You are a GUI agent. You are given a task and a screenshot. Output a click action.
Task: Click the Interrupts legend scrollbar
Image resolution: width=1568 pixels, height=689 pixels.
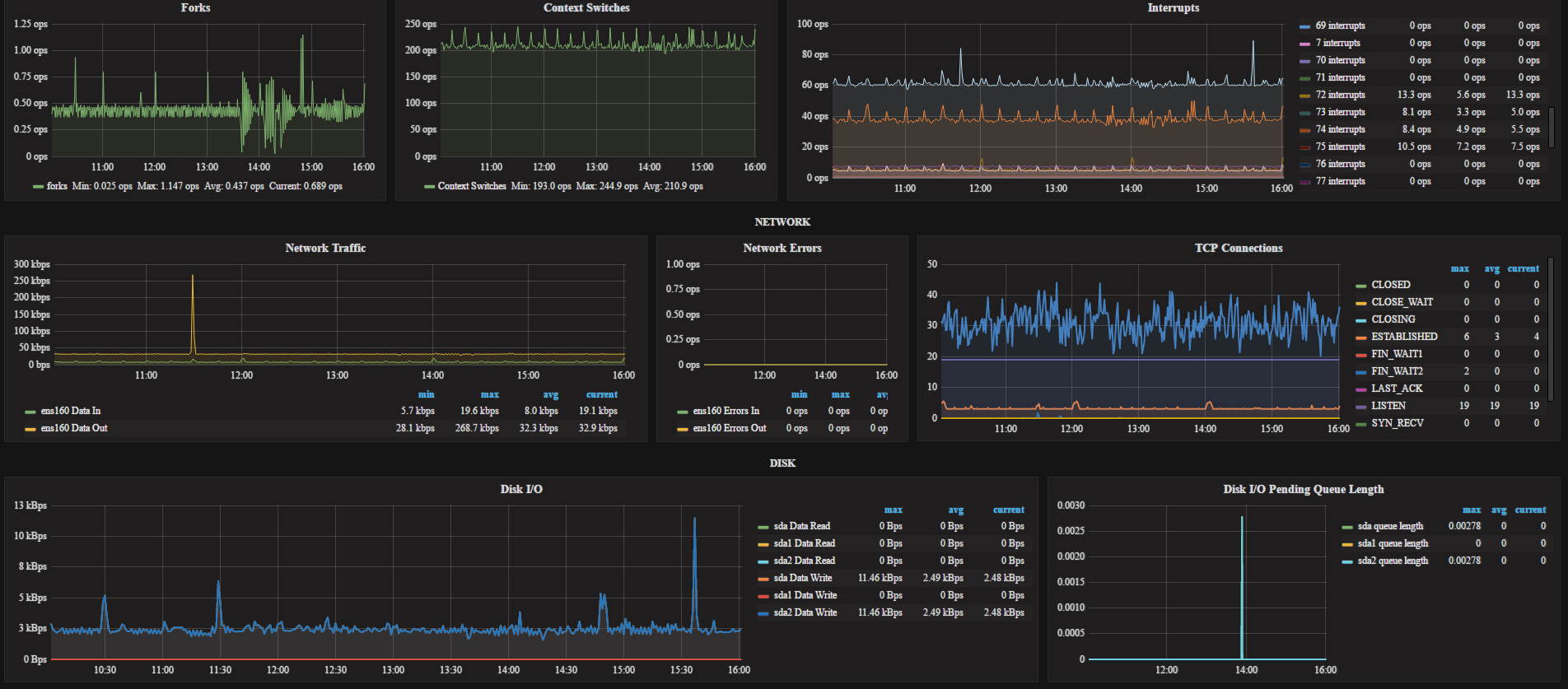point(1552,127)
